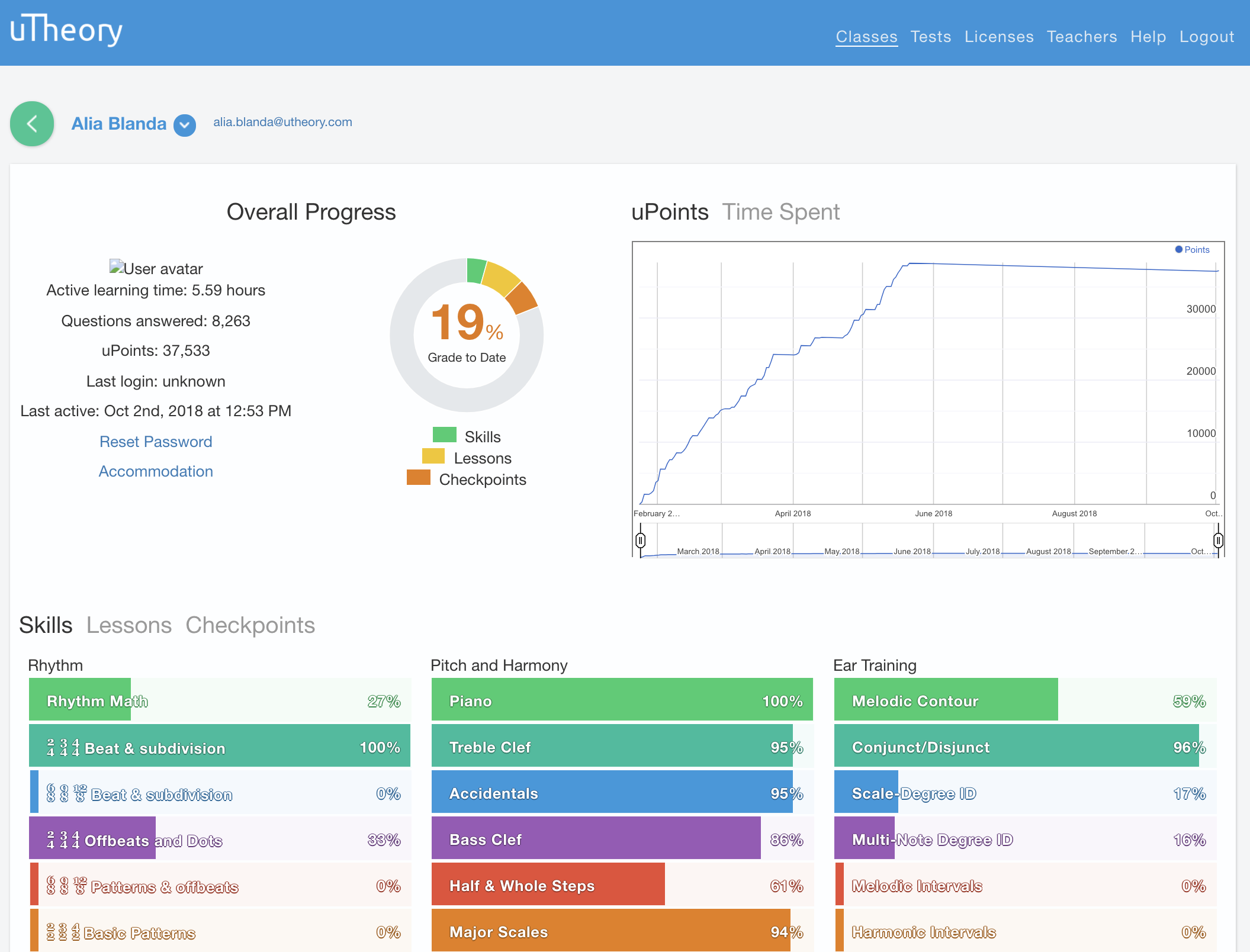Open the Patterns & offbeats skill bar
Viewport: 1250px width, 952px height.
tap(220, 885)
